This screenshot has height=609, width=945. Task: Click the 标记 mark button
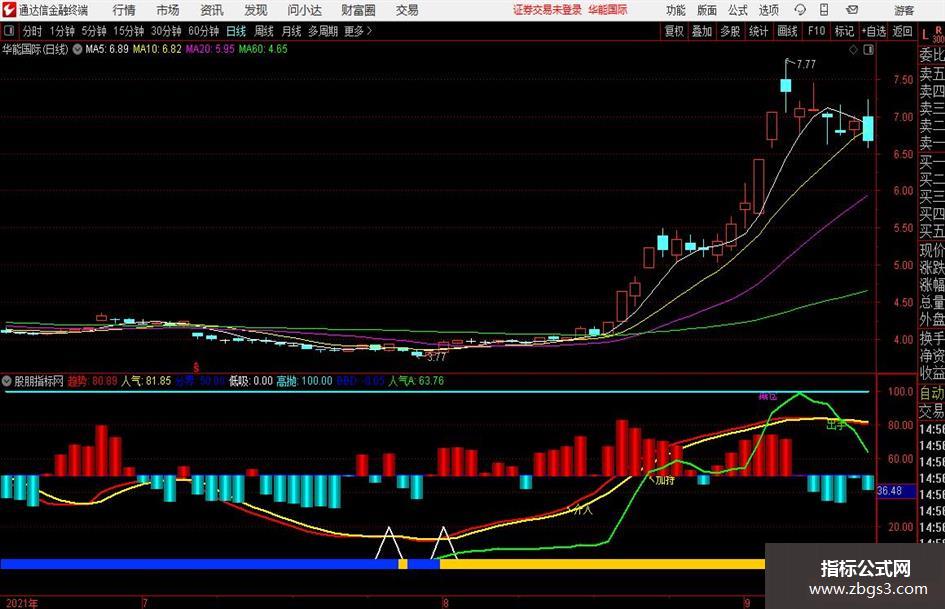point(844,31)
